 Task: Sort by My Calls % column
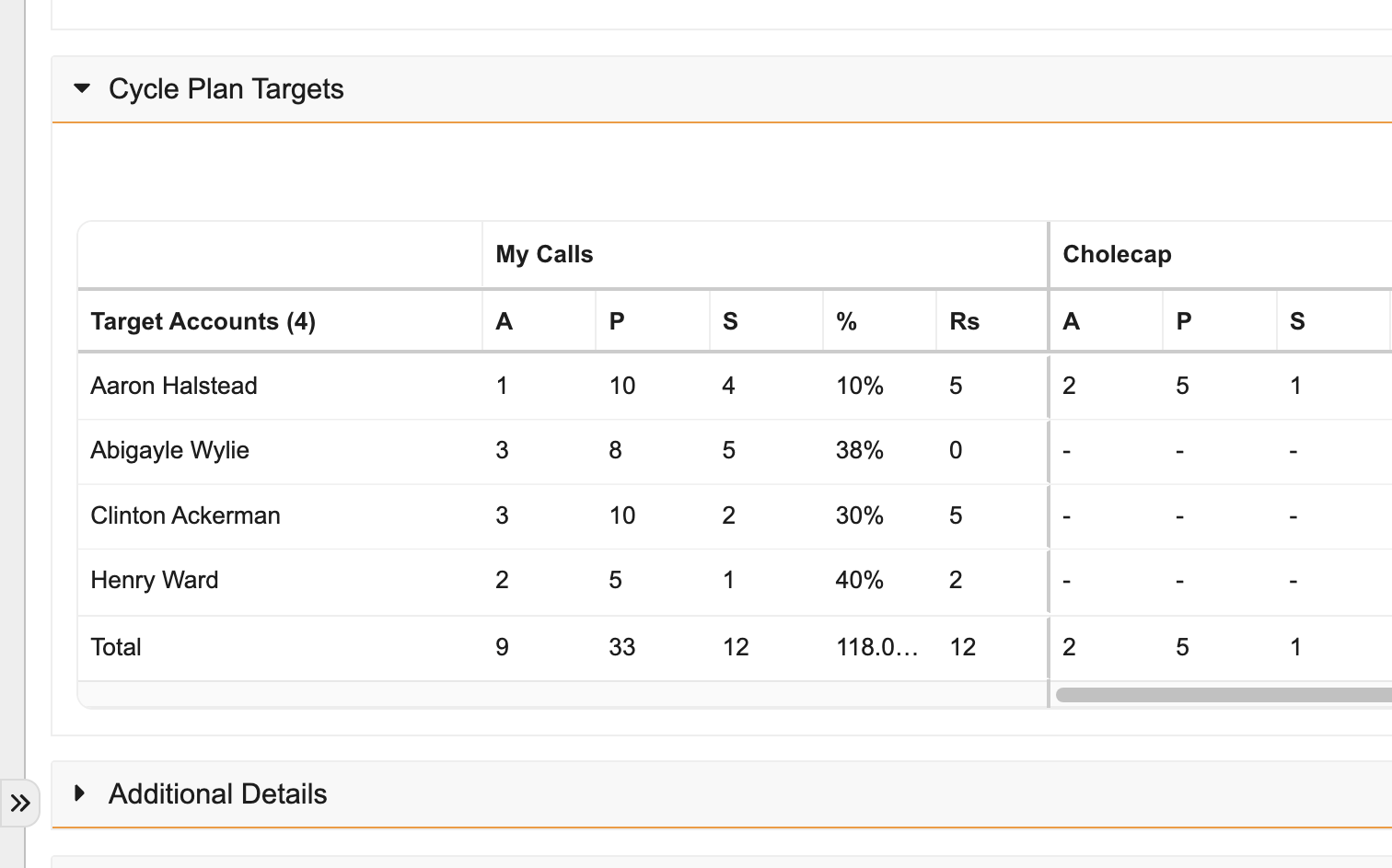click(846, 321)
